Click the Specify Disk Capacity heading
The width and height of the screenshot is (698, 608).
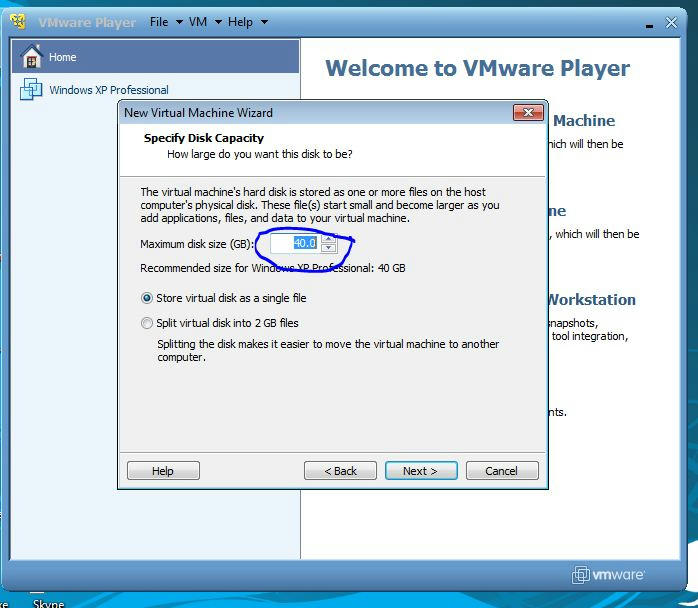pyautogui.click(x=203, y=138)
